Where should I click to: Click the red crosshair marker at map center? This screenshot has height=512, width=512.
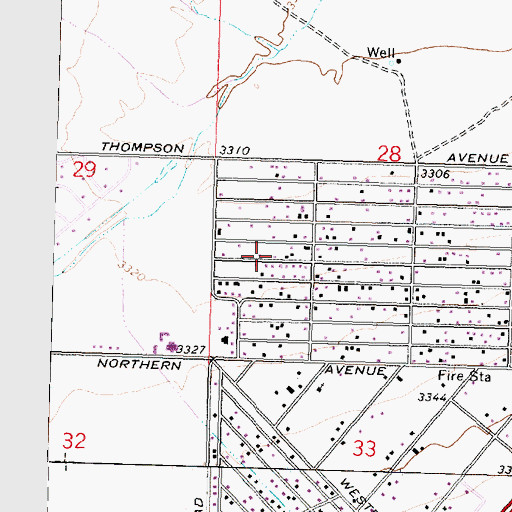pyautogui.click(x=256, y=256)
